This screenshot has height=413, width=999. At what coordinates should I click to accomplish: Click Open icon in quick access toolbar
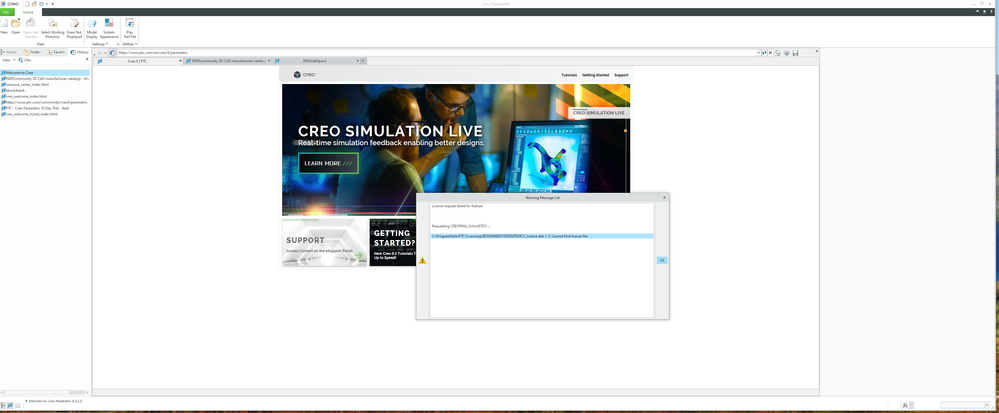click(34, 4)
